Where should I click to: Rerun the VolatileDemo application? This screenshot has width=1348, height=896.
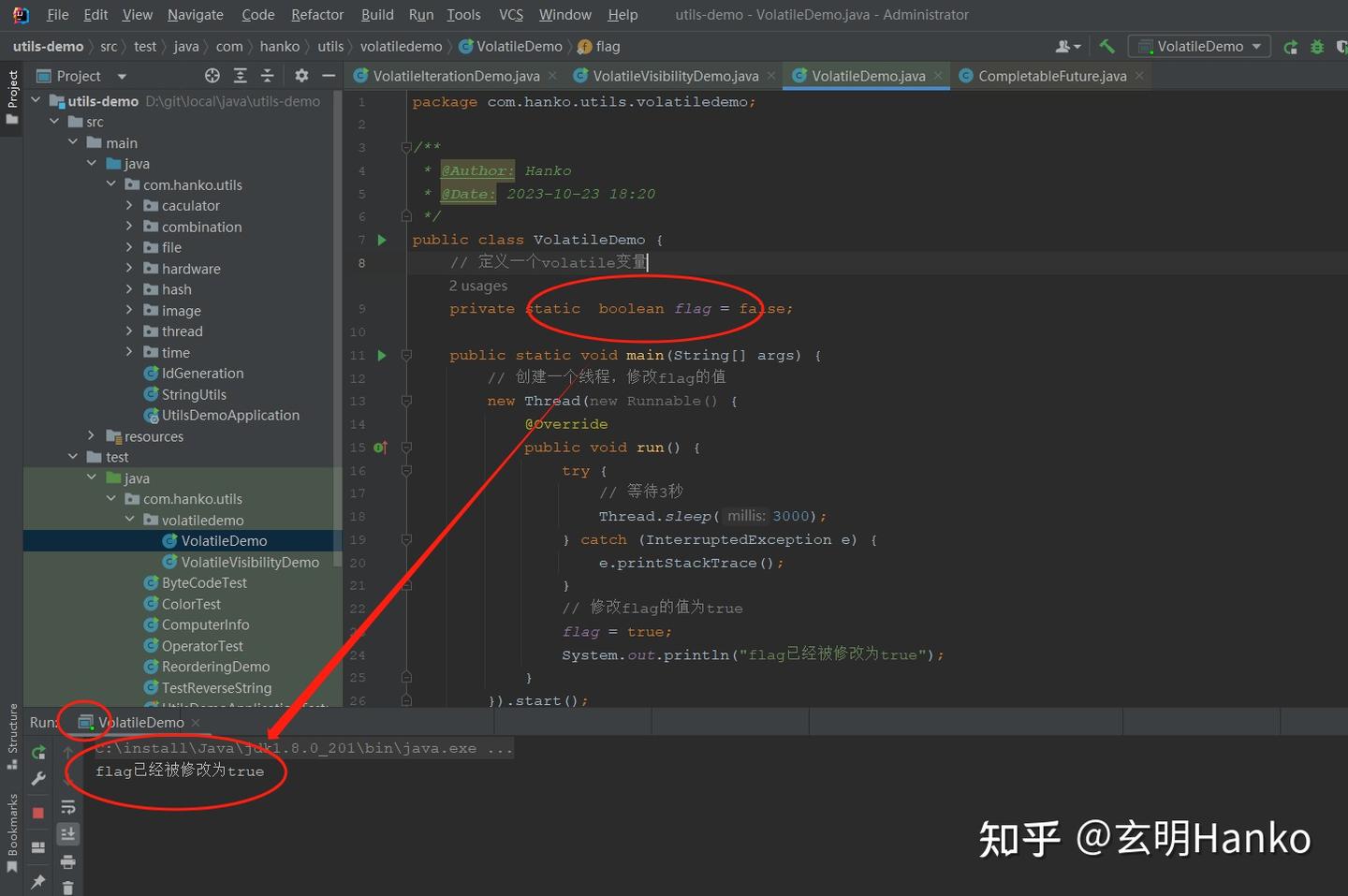click(38, 753)
